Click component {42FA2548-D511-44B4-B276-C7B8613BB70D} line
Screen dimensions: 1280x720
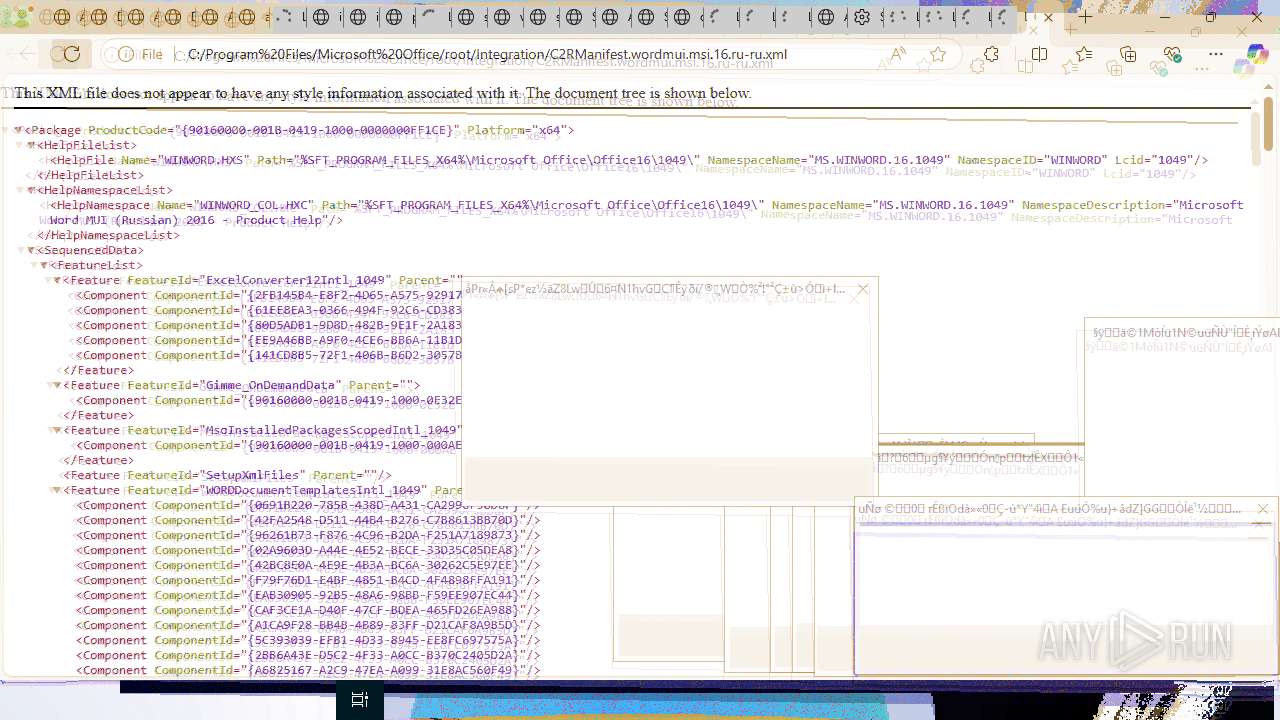[x=308, y=520]
